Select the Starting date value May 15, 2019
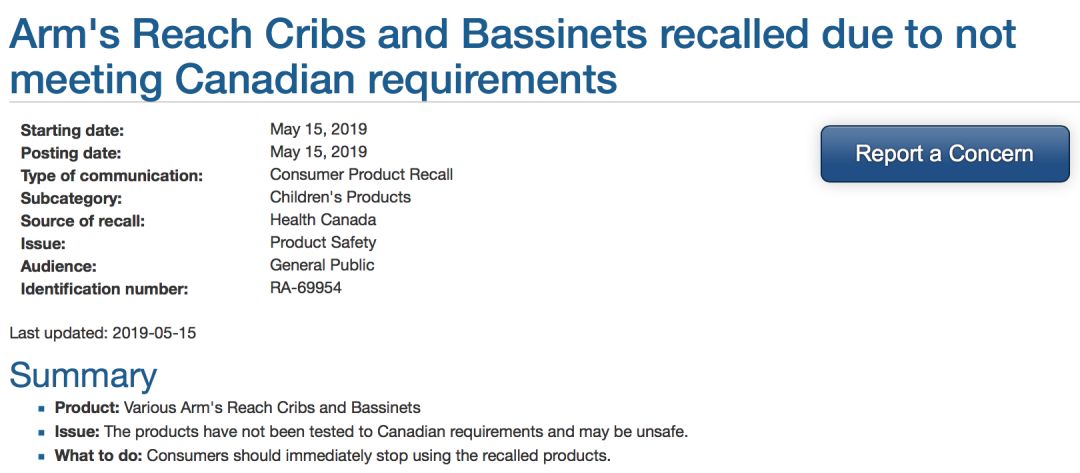 (318, 129)
